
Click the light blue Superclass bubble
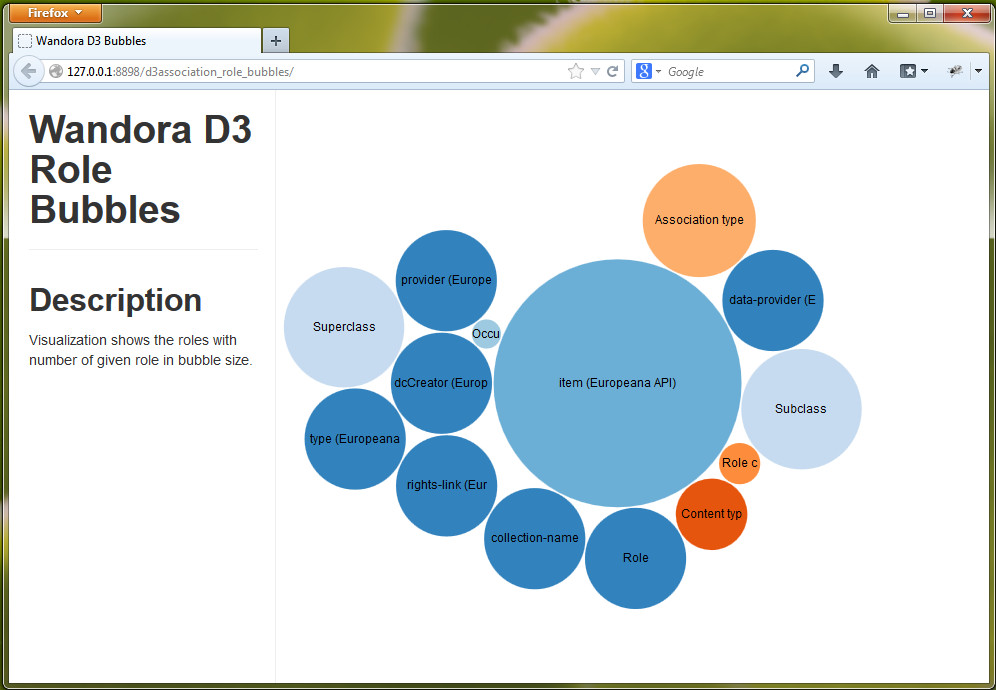[343, 327]
